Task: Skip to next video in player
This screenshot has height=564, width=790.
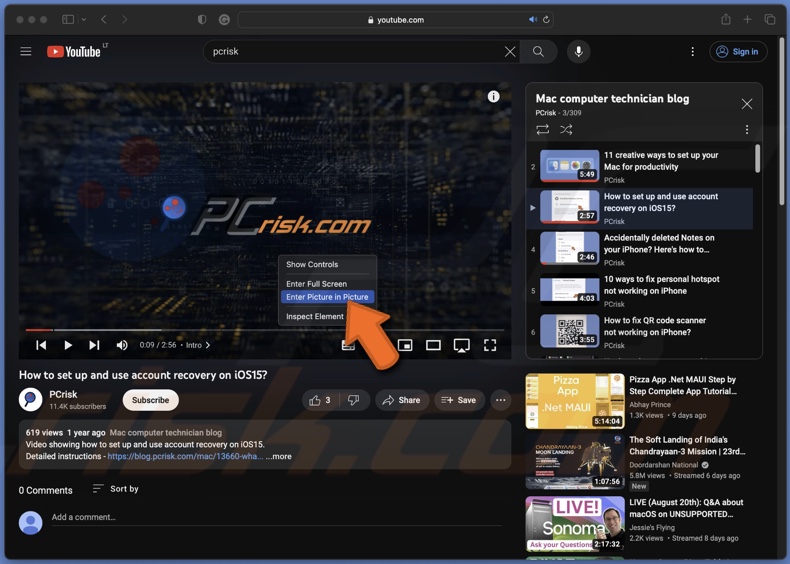Action: 94,345
